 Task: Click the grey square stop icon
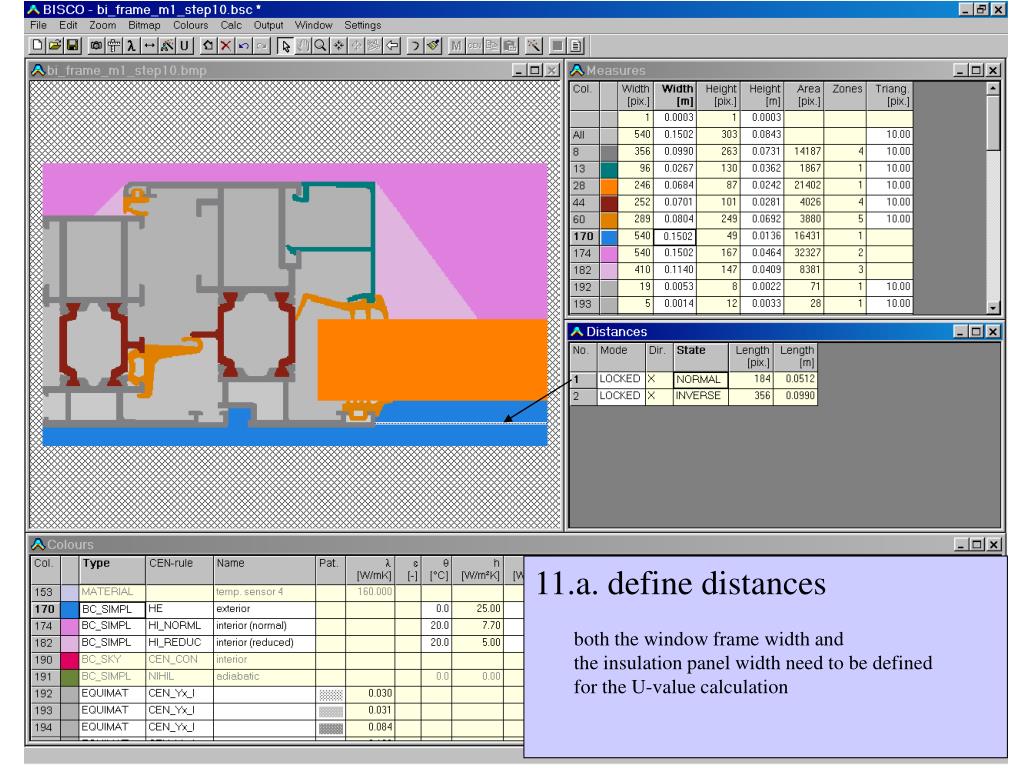(x=558, y=46)
